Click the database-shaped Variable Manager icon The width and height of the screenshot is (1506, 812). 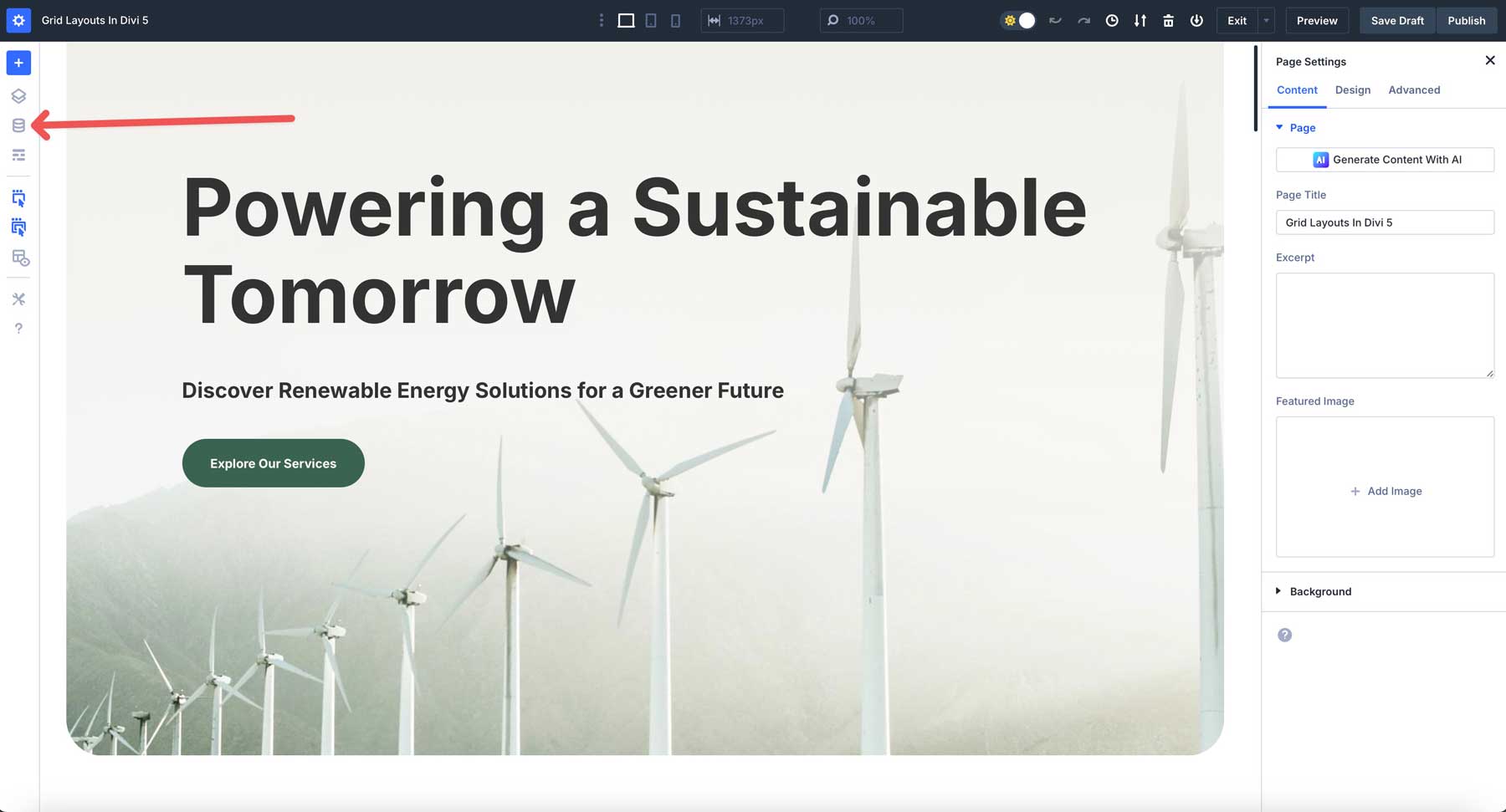click(x=18, y=125)
